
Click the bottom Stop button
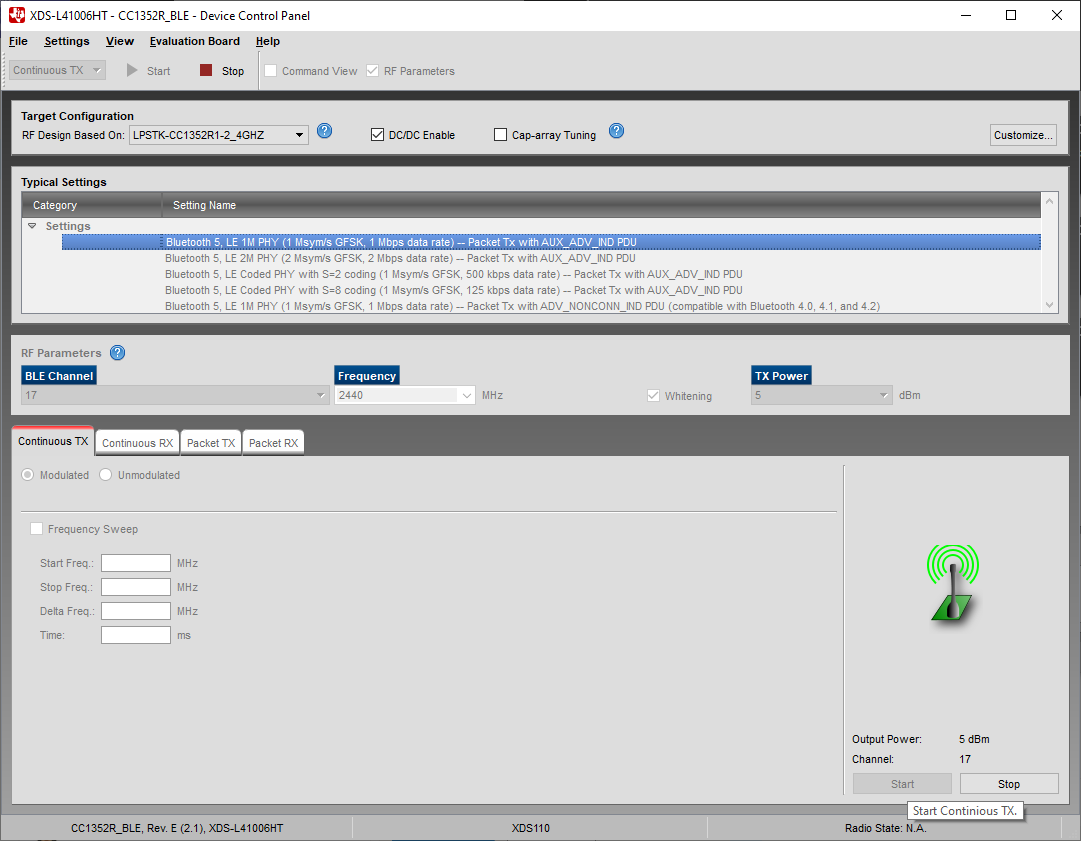pyautogui.click(x=1009, y=784)
